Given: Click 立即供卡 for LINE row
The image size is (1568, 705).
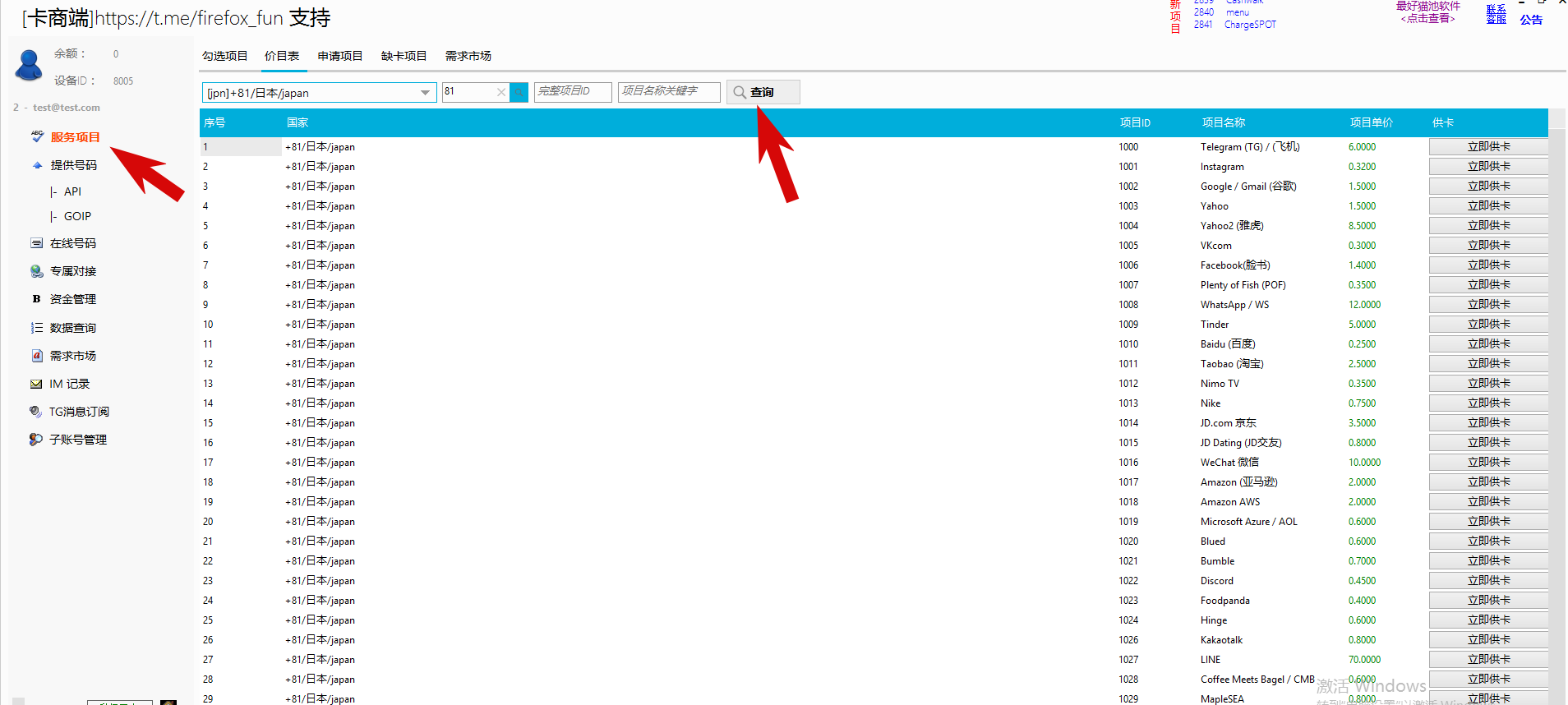Looking at the screenshot, I should coord(1488,659).
